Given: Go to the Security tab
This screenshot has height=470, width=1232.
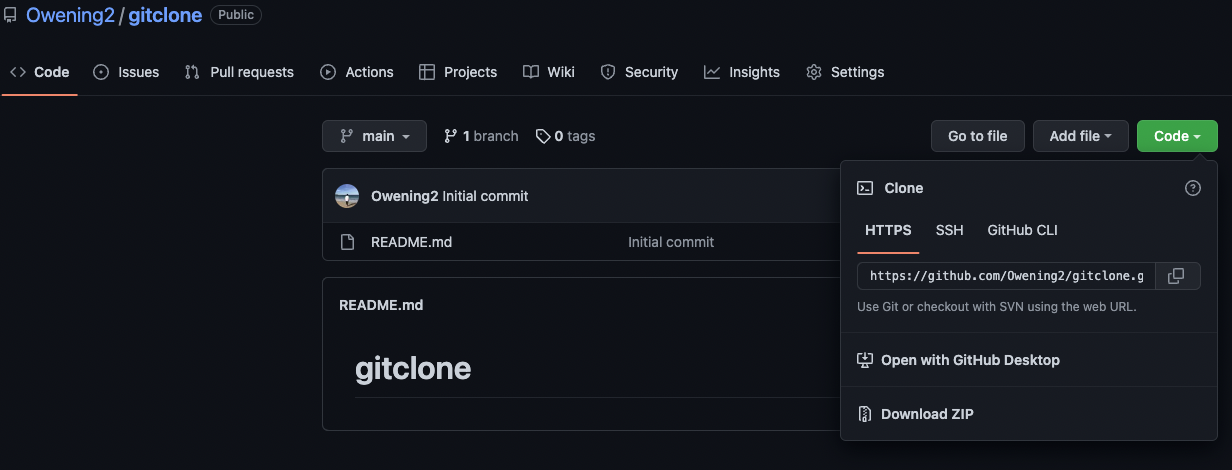Looking at the screenshot, I should pyautogui.click(x=639, y=72).
